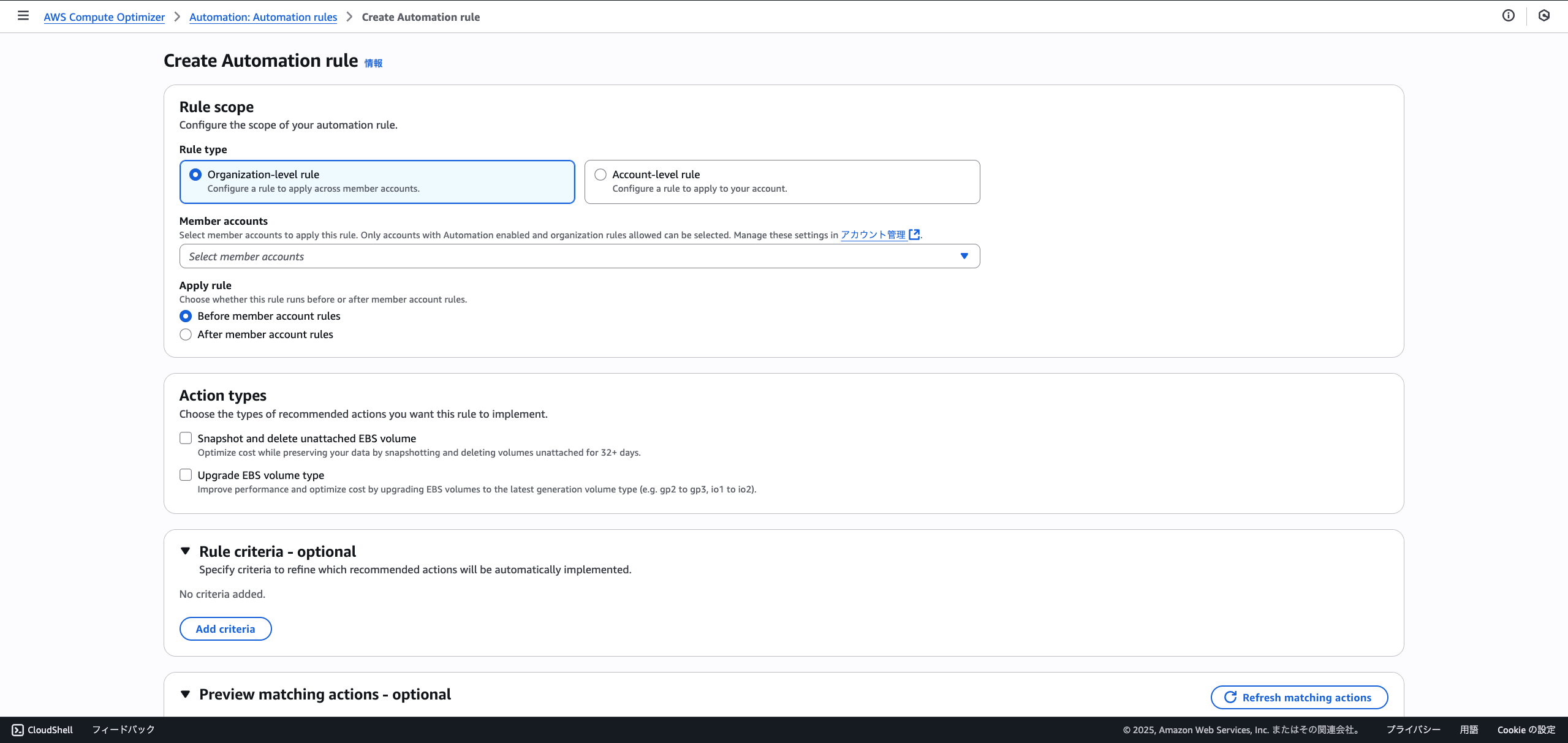Click the 情報 info link beside title
Screen dimensions: 1568x743
click(373, 63)
